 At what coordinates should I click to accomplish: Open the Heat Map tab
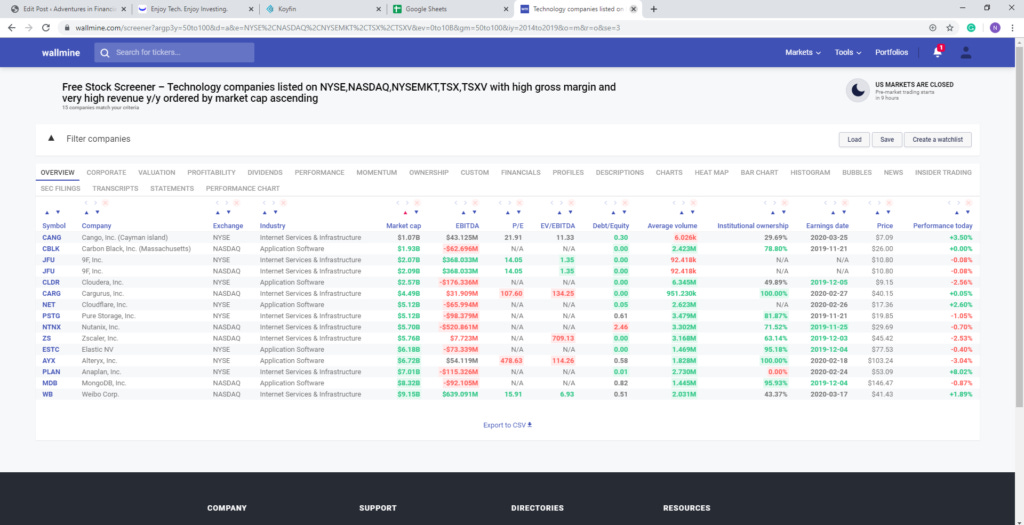(711, 172)
